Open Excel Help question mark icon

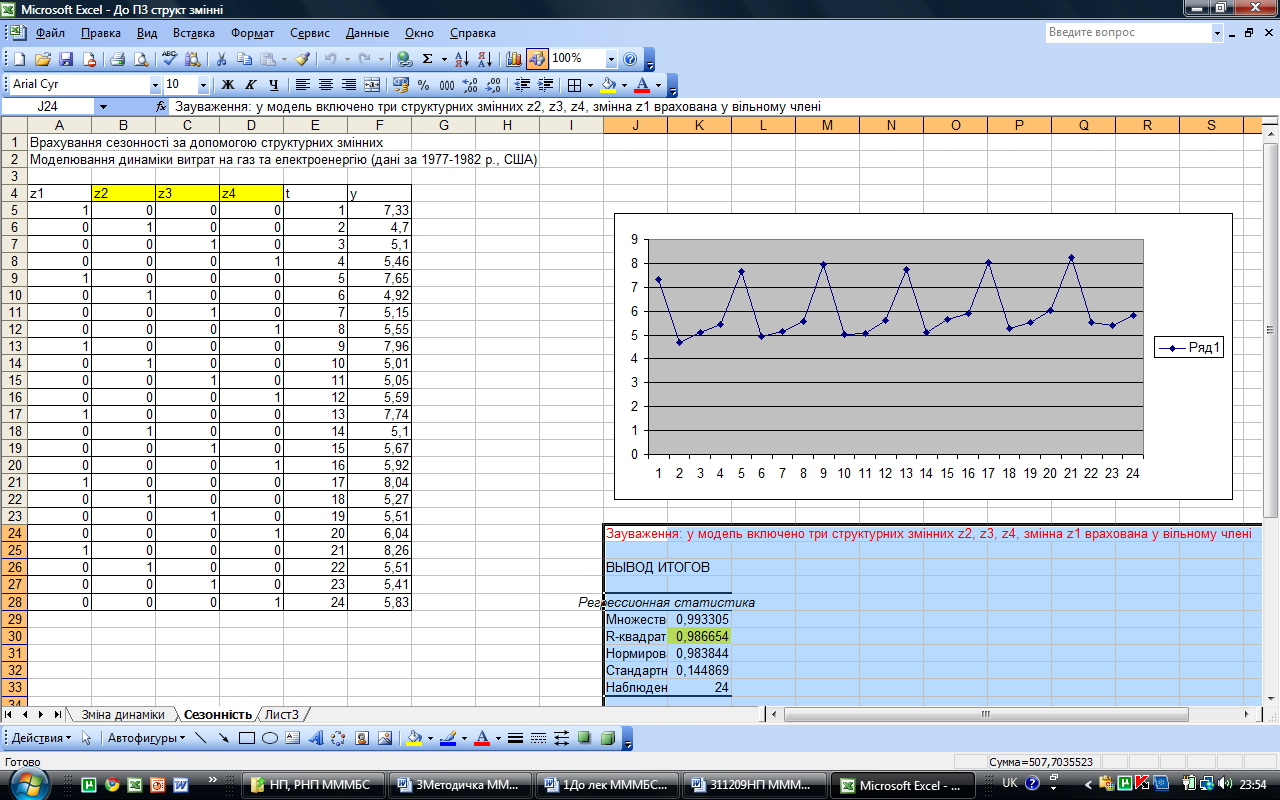coord(630,59)
